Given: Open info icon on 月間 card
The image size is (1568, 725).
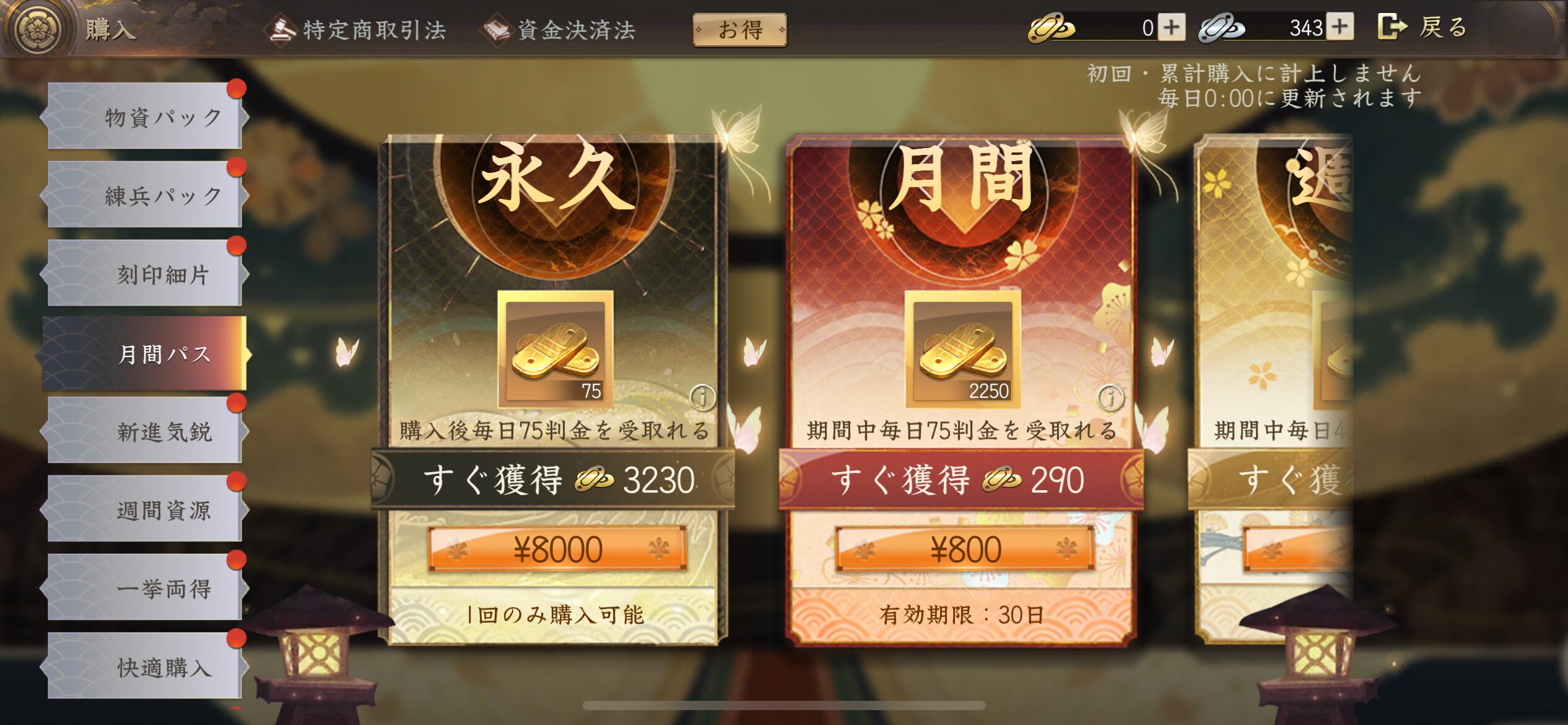Looking at the screenshot, I should [1111, 397].
